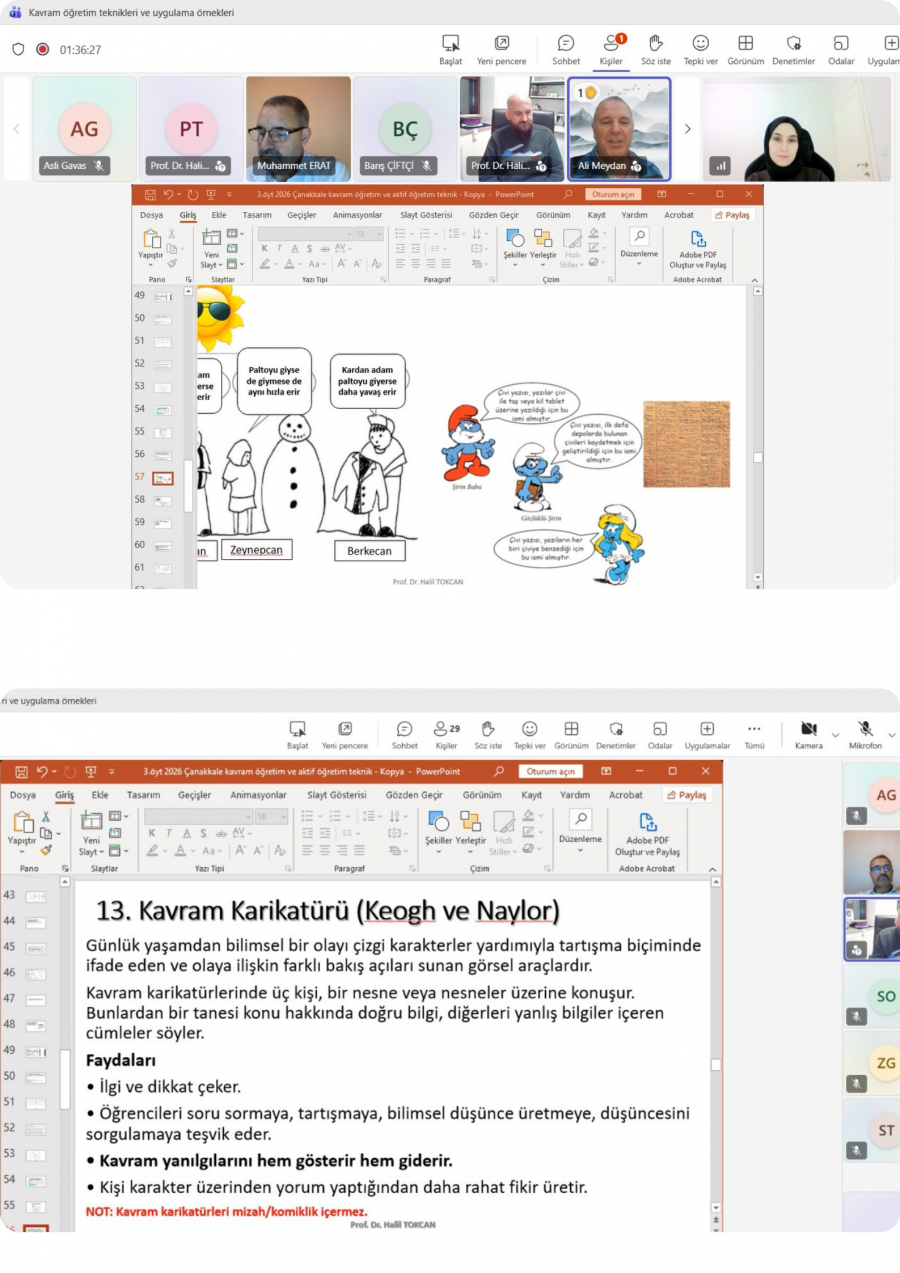The width and height of the screenshot is (900, 1273).
Task: Show next participants with right chevron arrow
Action: pos(687,129)
